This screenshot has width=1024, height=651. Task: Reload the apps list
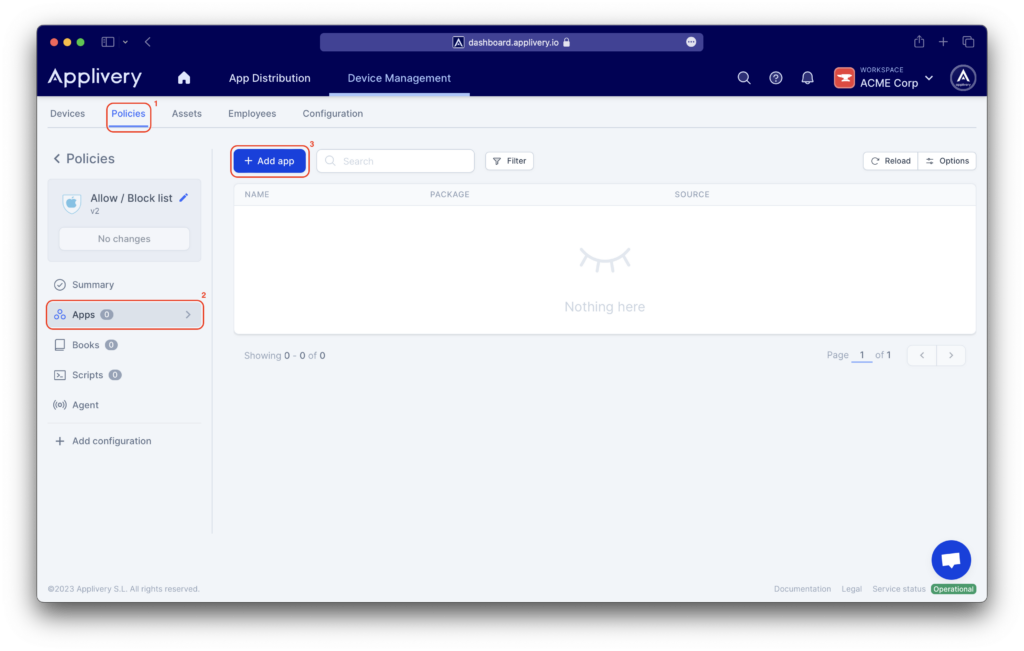(x=890, y=161)
